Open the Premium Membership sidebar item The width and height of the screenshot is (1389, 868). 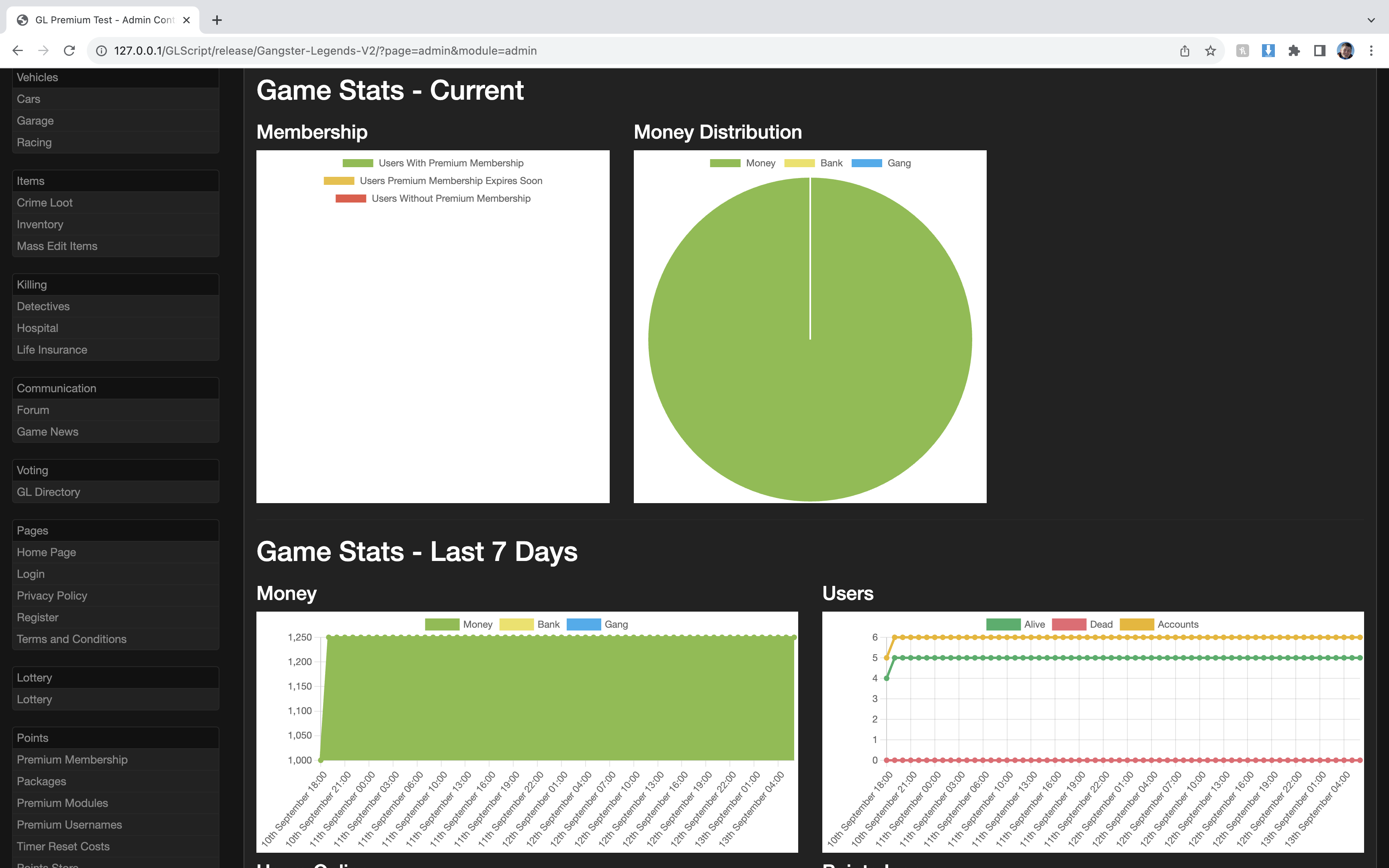pyautogui.click(x=72, y=759)
